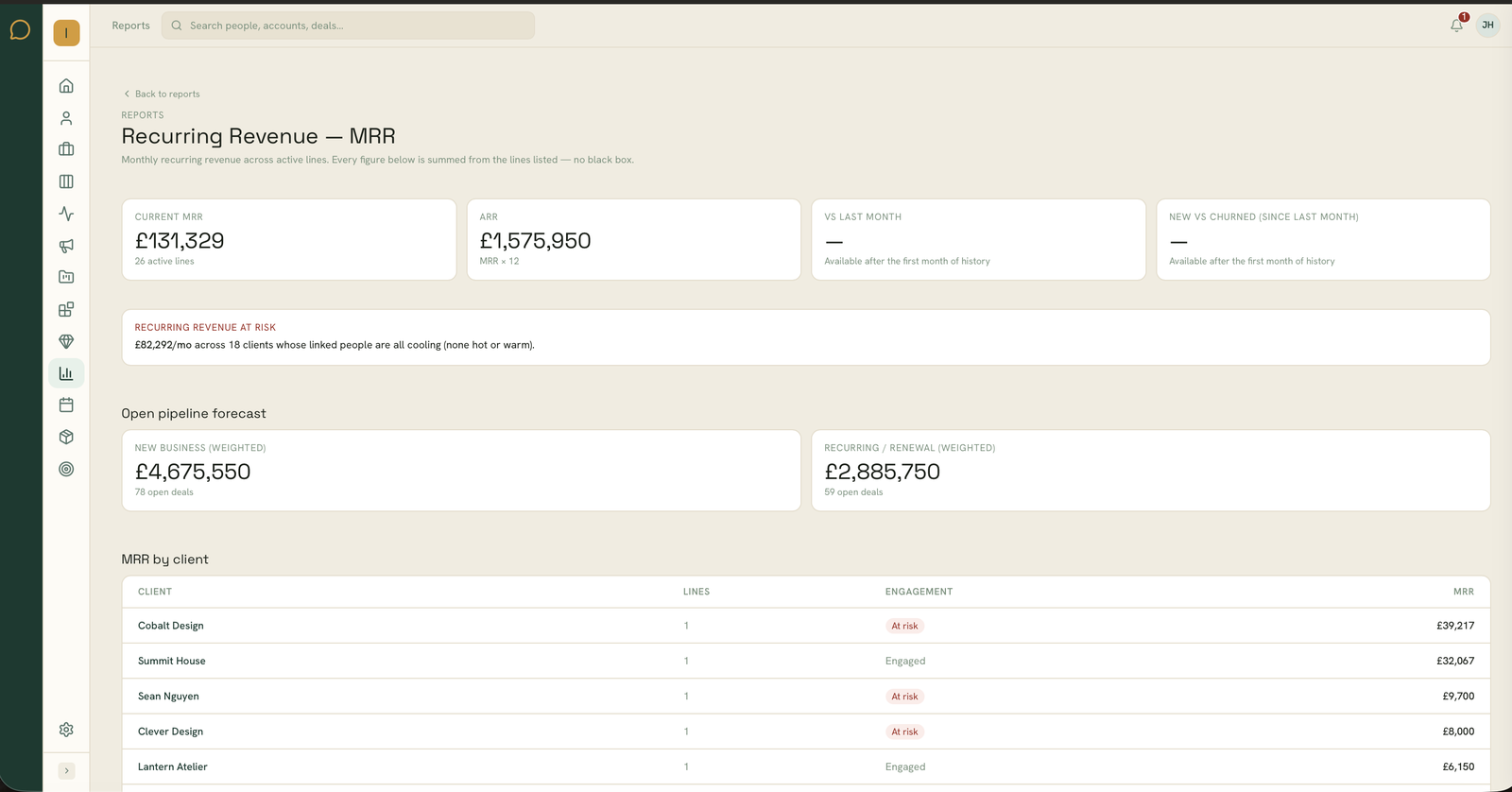Viewport: 1512px width, 792px height.
Task: Open the Recurring / Renewal (Weighted) forecast card
Action: point(1151,471)
